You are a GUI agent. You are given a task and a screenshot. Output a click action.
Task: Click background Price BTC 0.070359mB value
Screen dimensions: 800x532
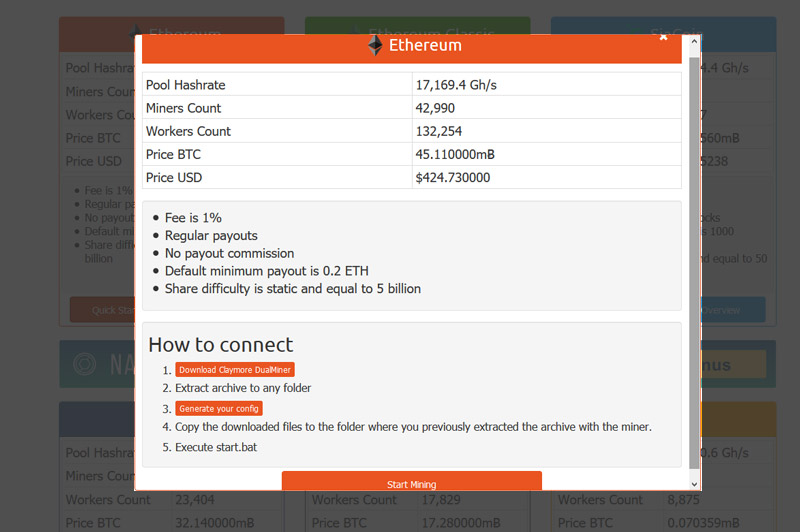click(x=703, y=523)
